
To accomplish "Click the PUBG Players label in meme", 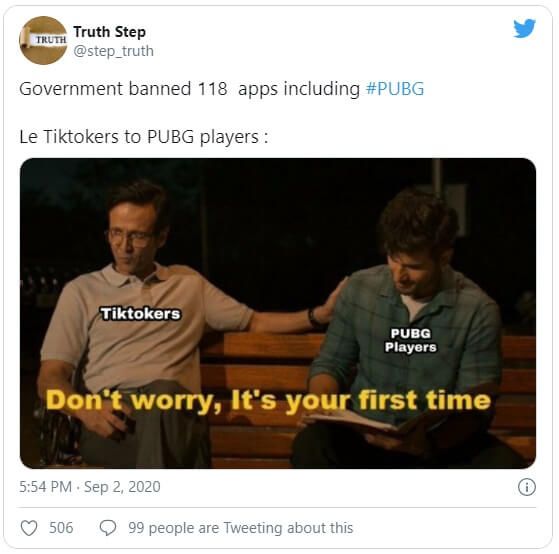I will pyautogui.click(x=411, y=340).
